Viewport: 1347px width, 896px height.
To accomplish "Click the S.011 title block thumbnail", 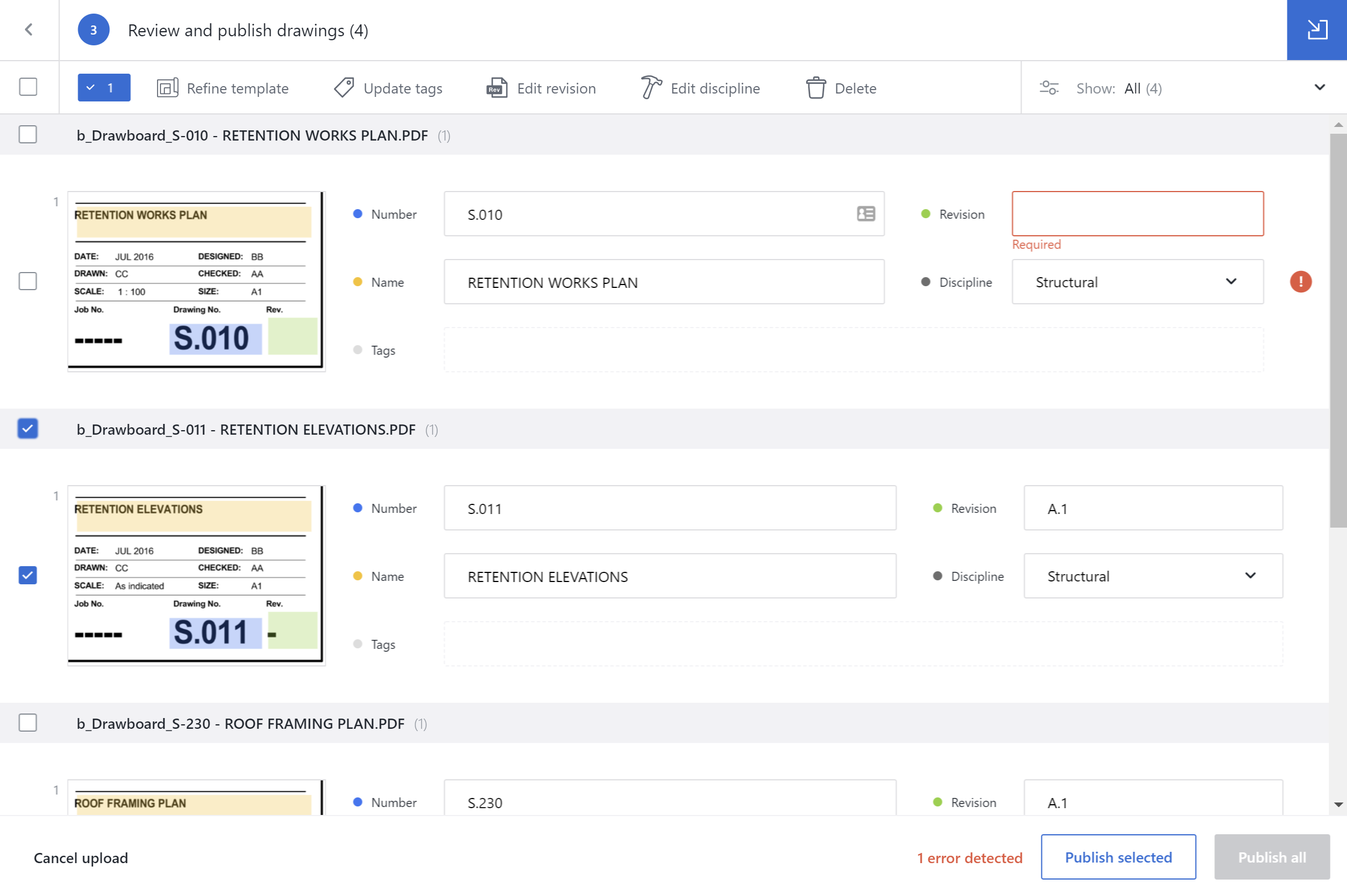I will (196, 575).
